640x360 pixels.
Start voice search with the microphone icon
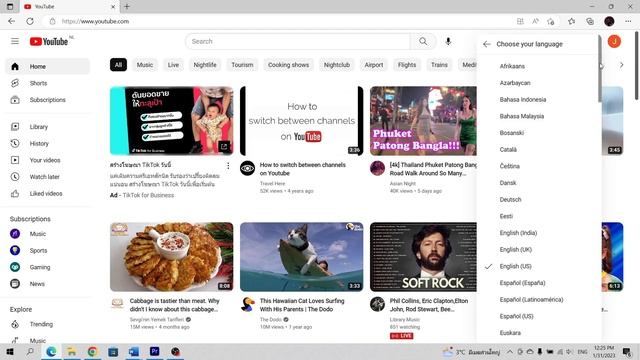tap(448, 41)
